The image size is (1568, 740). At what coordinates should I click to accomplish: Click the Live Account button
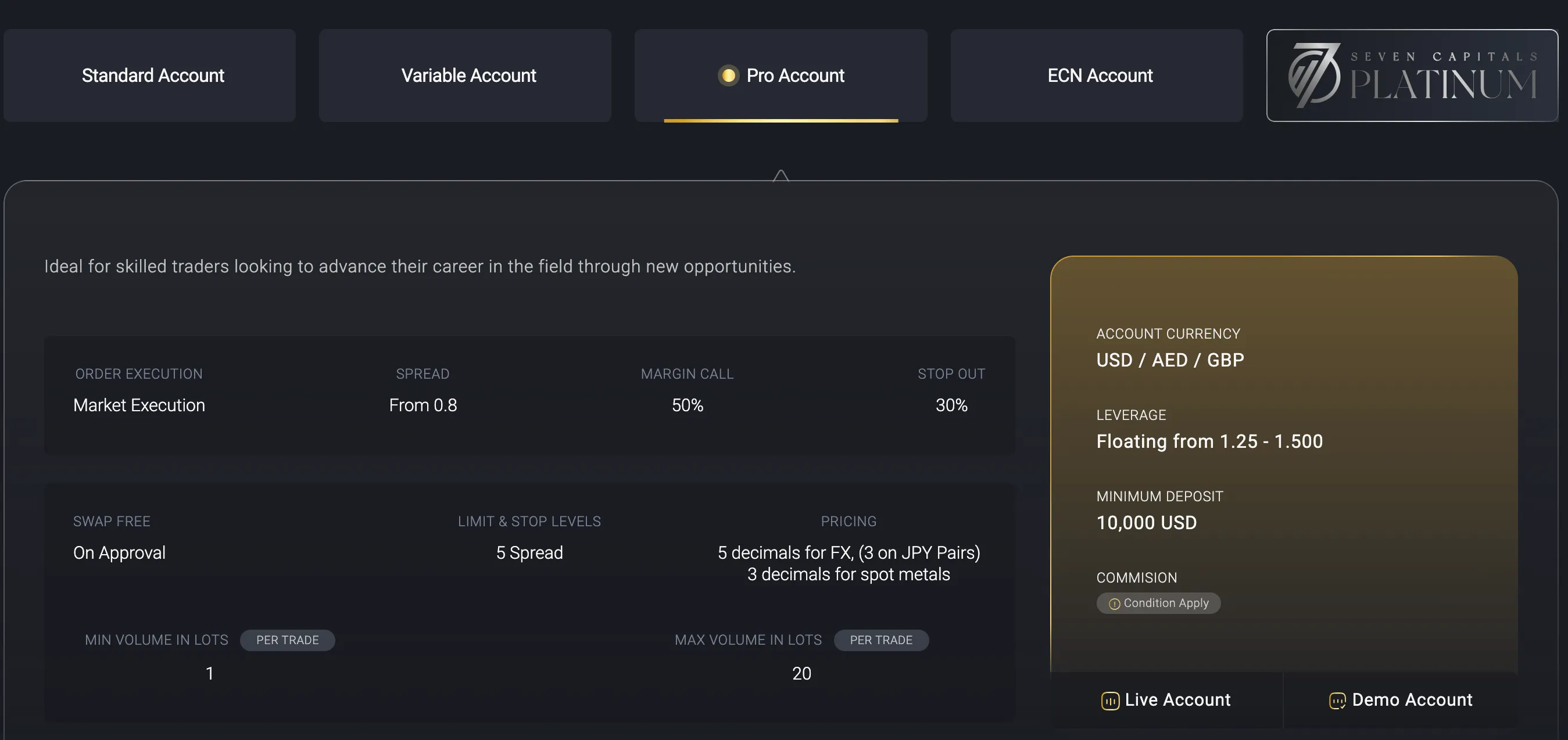point(1166,700)
